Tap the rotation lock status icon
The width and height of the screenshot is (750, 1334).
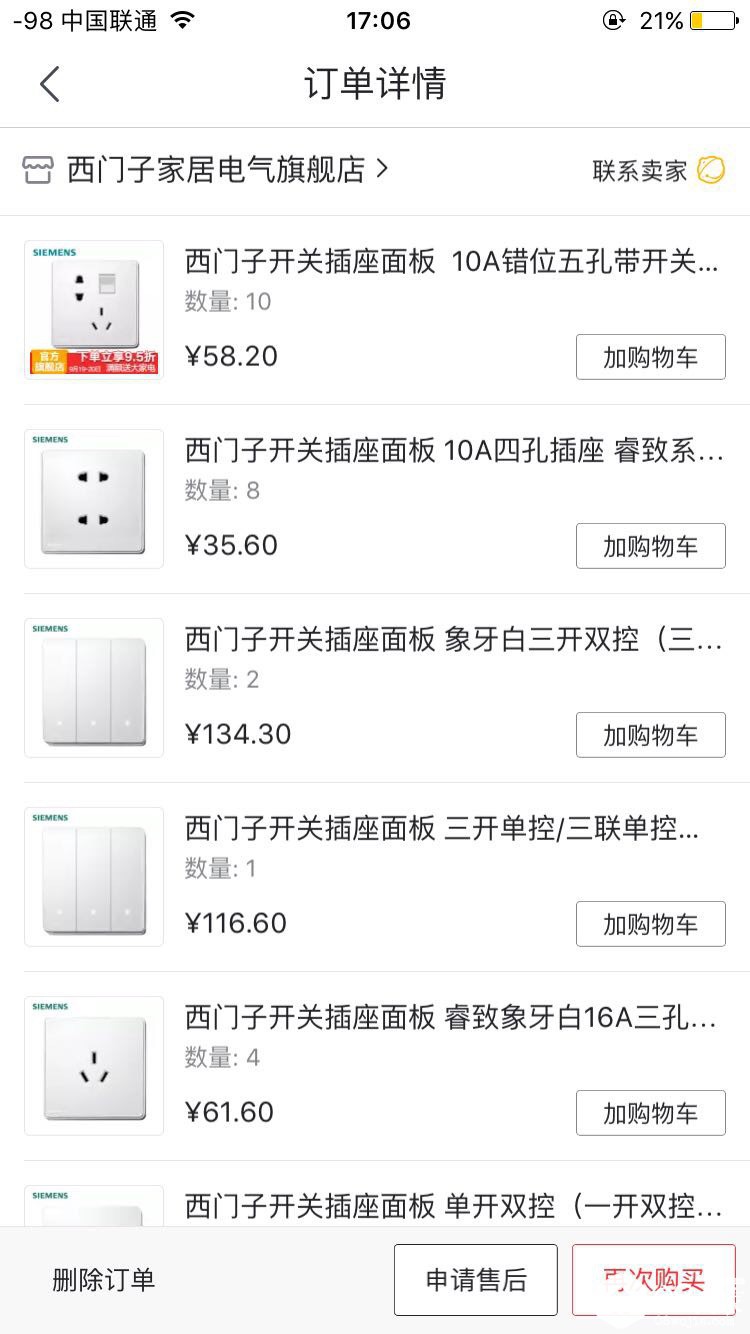(612, 20)
